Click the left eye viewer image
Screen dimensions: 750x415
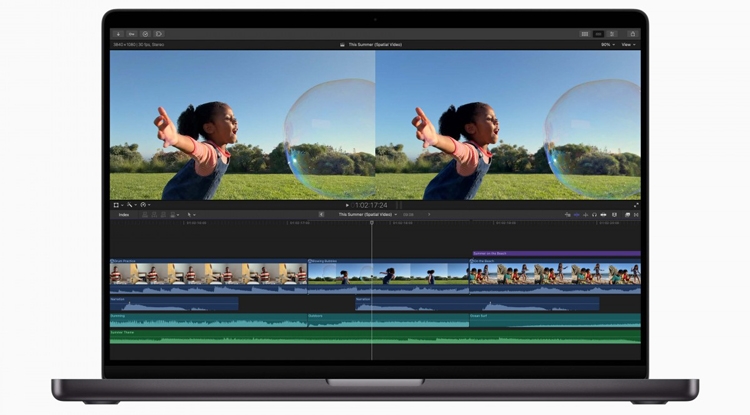[x=243, y=125]
